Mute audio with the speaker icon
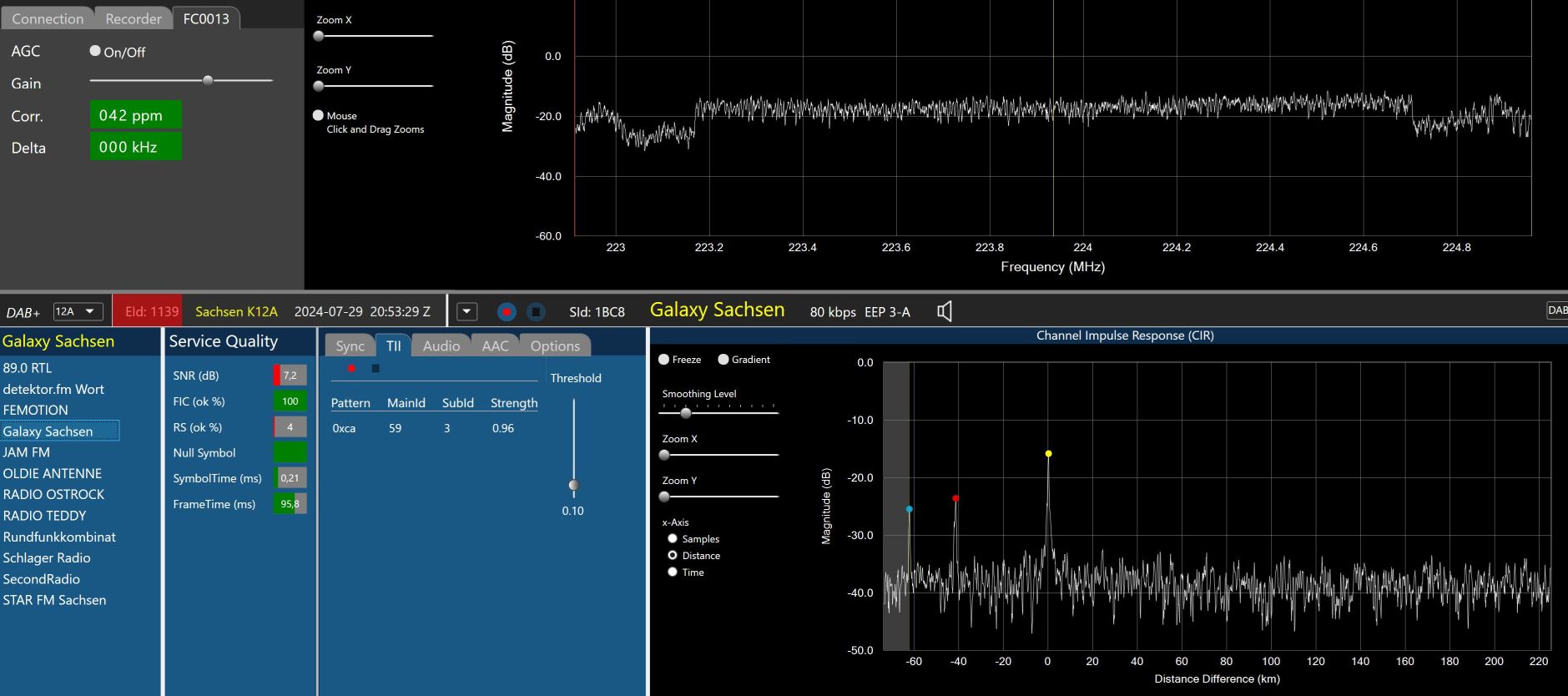This screenshot has width=1568, height=696. (944, 311)
